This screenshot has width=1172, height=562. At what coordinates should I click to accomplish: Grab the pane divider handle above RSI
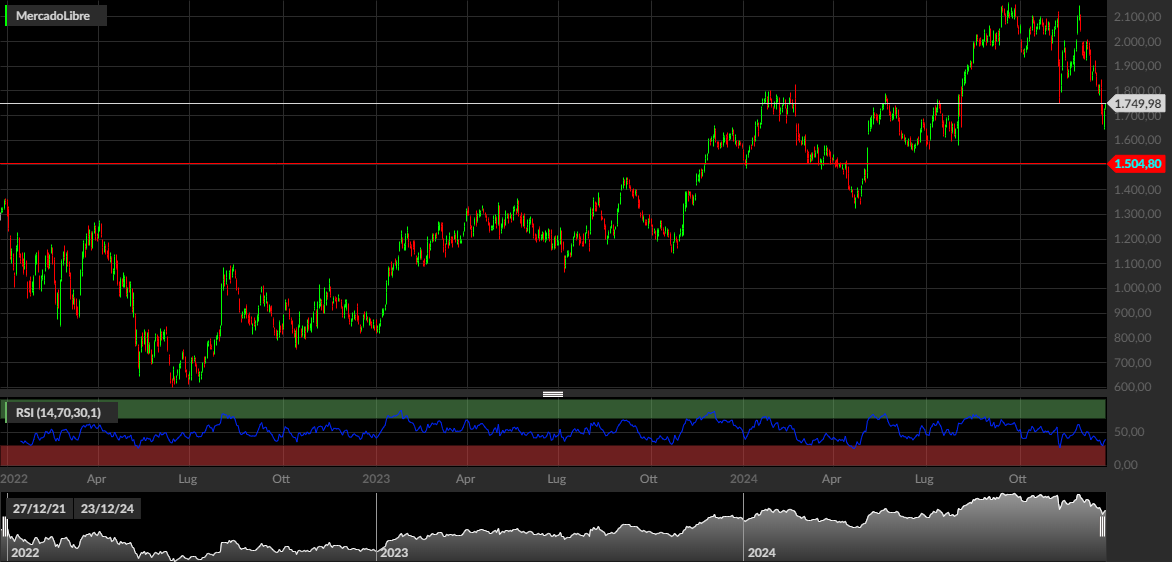click(553, 394)
